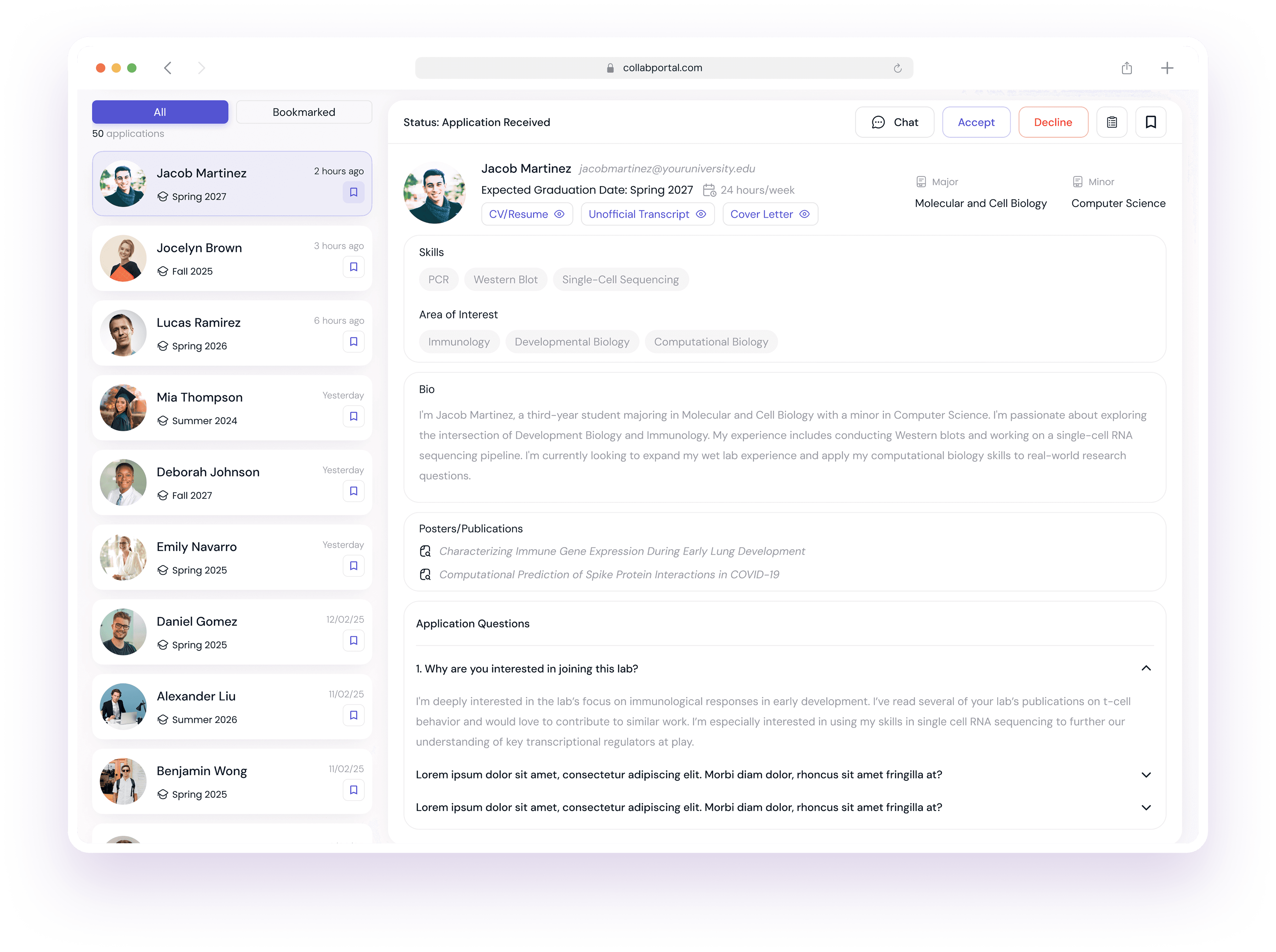
Task: Expand the third application question
Action: 1146,807
